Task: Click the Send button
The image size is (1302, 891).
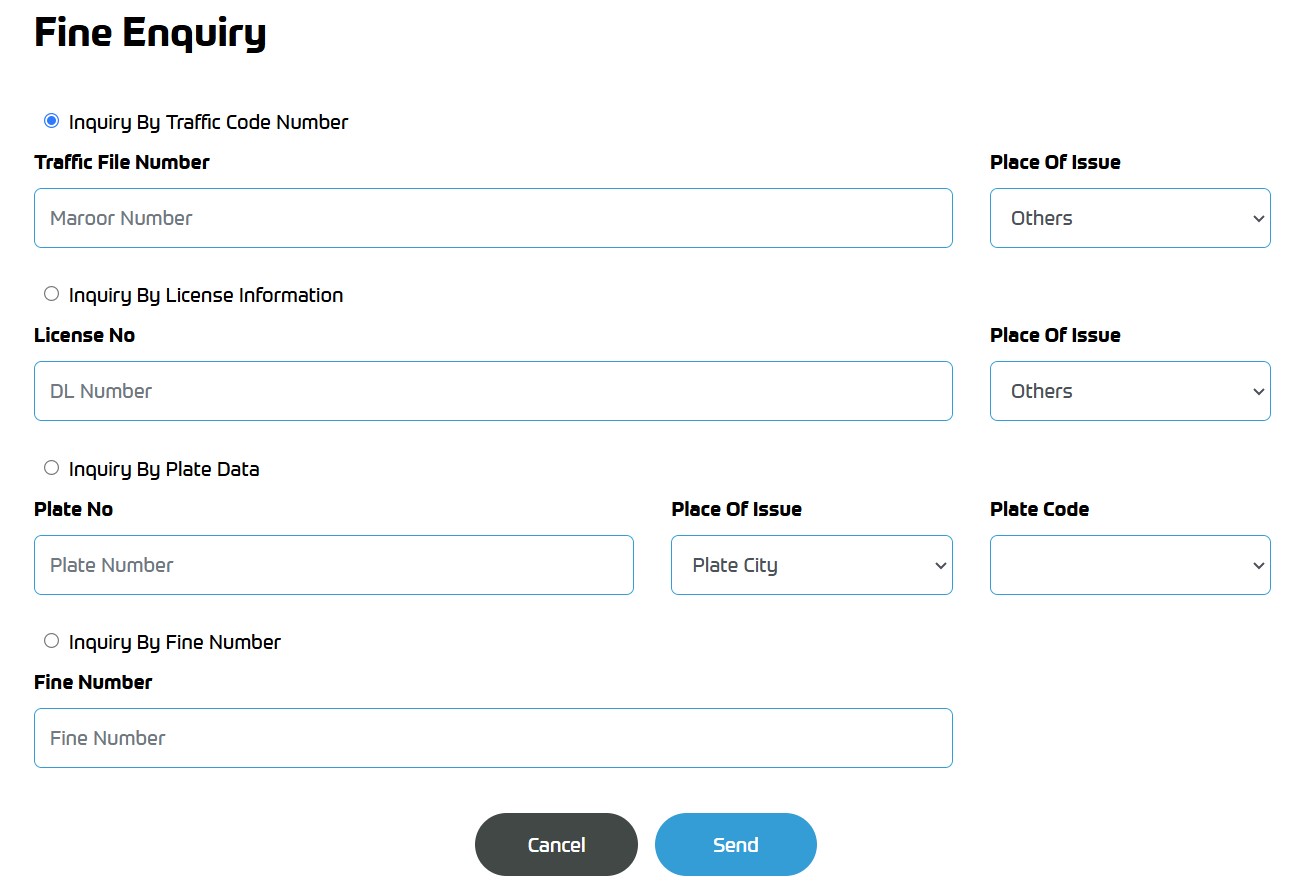Action: tap(736, 845)
